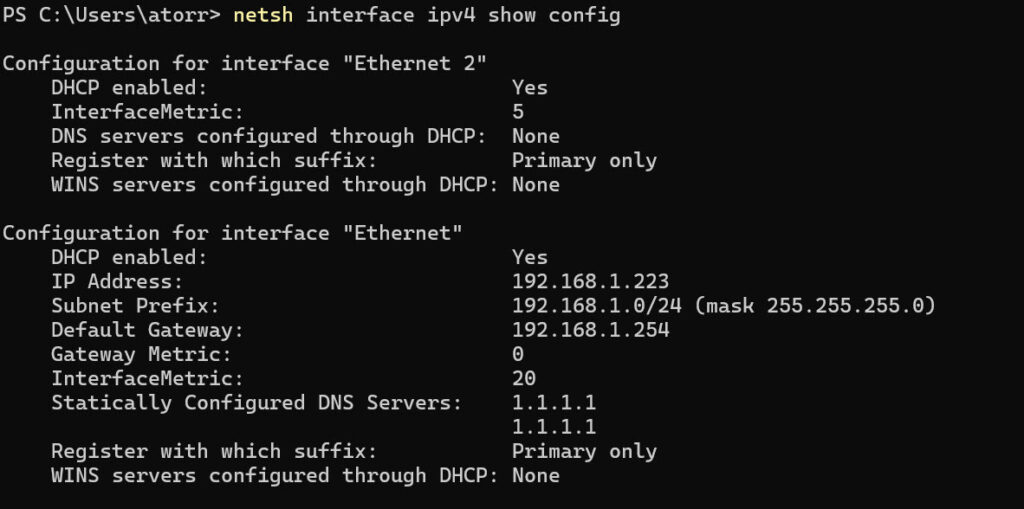Viewport: 1024px width, 509px height.
Task: Click the "IP Address:" label
Action: click(118, 282)
